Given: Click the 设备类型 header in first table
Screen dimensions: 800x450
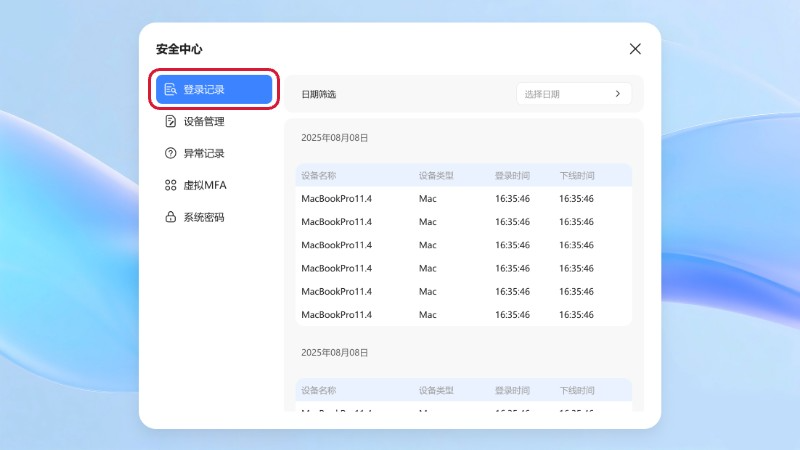Looking at the screenshot, I should tap(436, 175).
